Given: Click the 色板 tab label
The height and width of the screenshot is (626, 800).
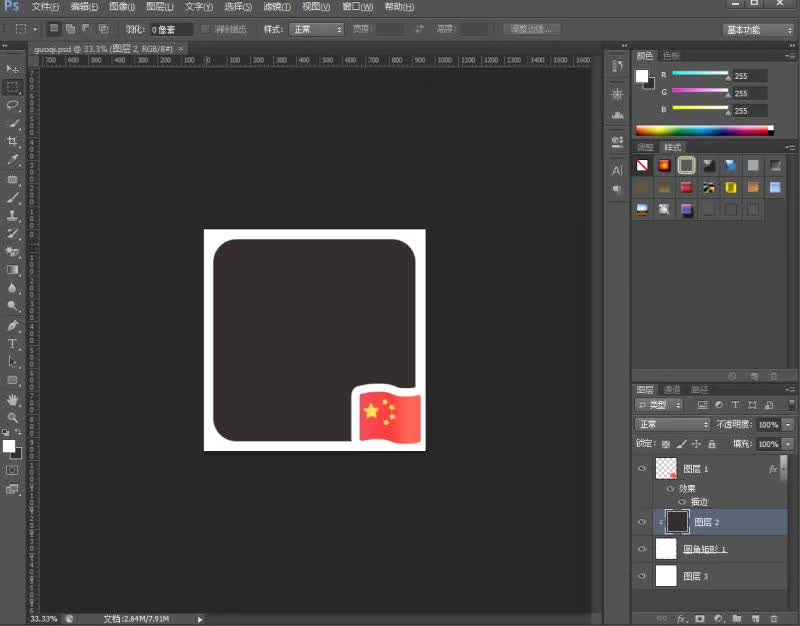Looking at the screenshot, I should coord(671,56).
